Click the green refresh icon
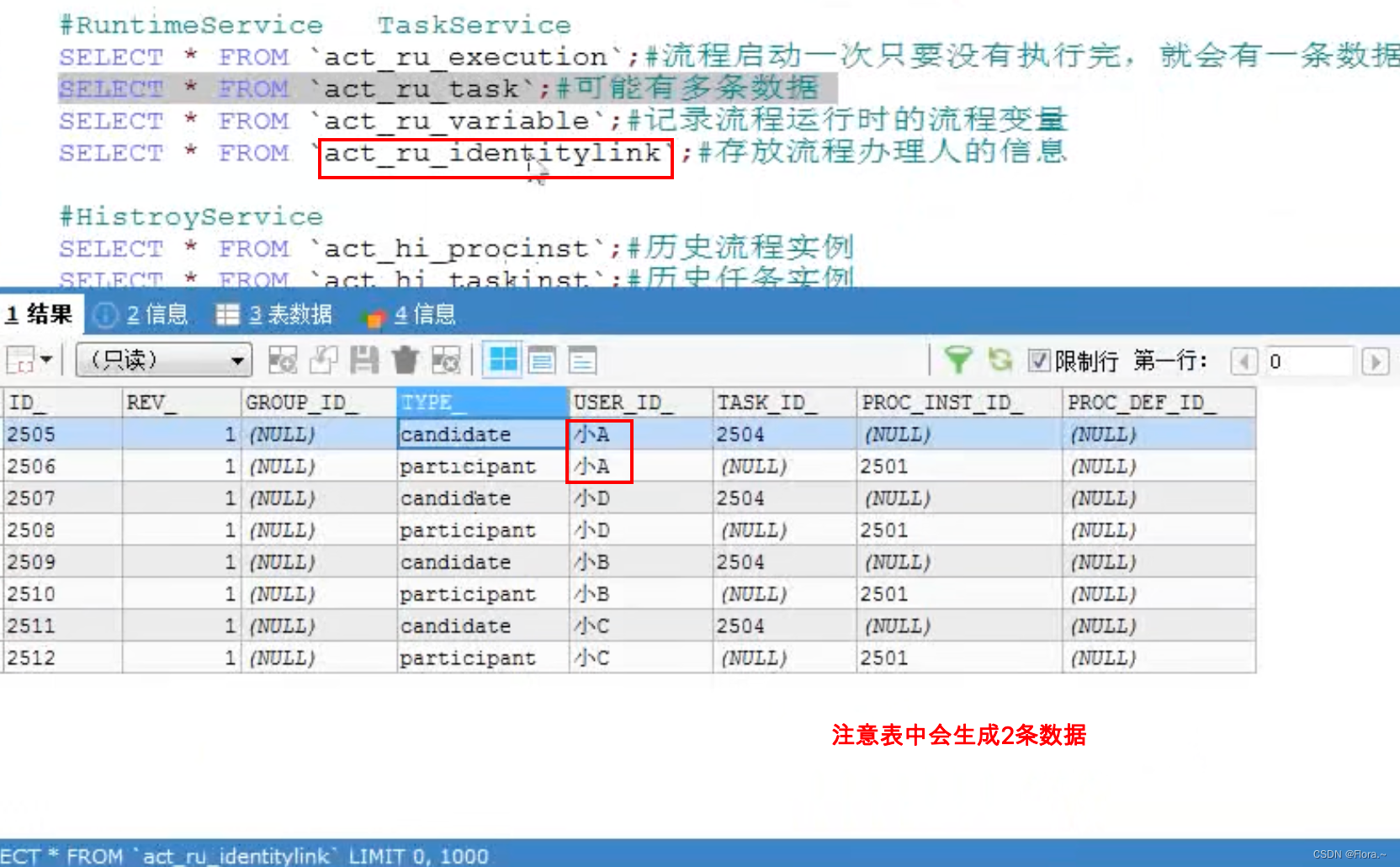 [1000, 360]
